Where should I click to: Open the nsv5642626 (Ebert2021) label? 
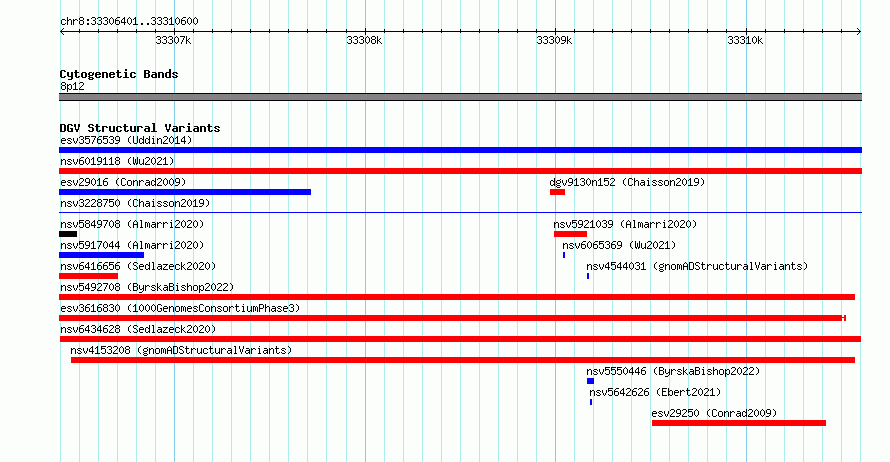click(x=655, y=392)
